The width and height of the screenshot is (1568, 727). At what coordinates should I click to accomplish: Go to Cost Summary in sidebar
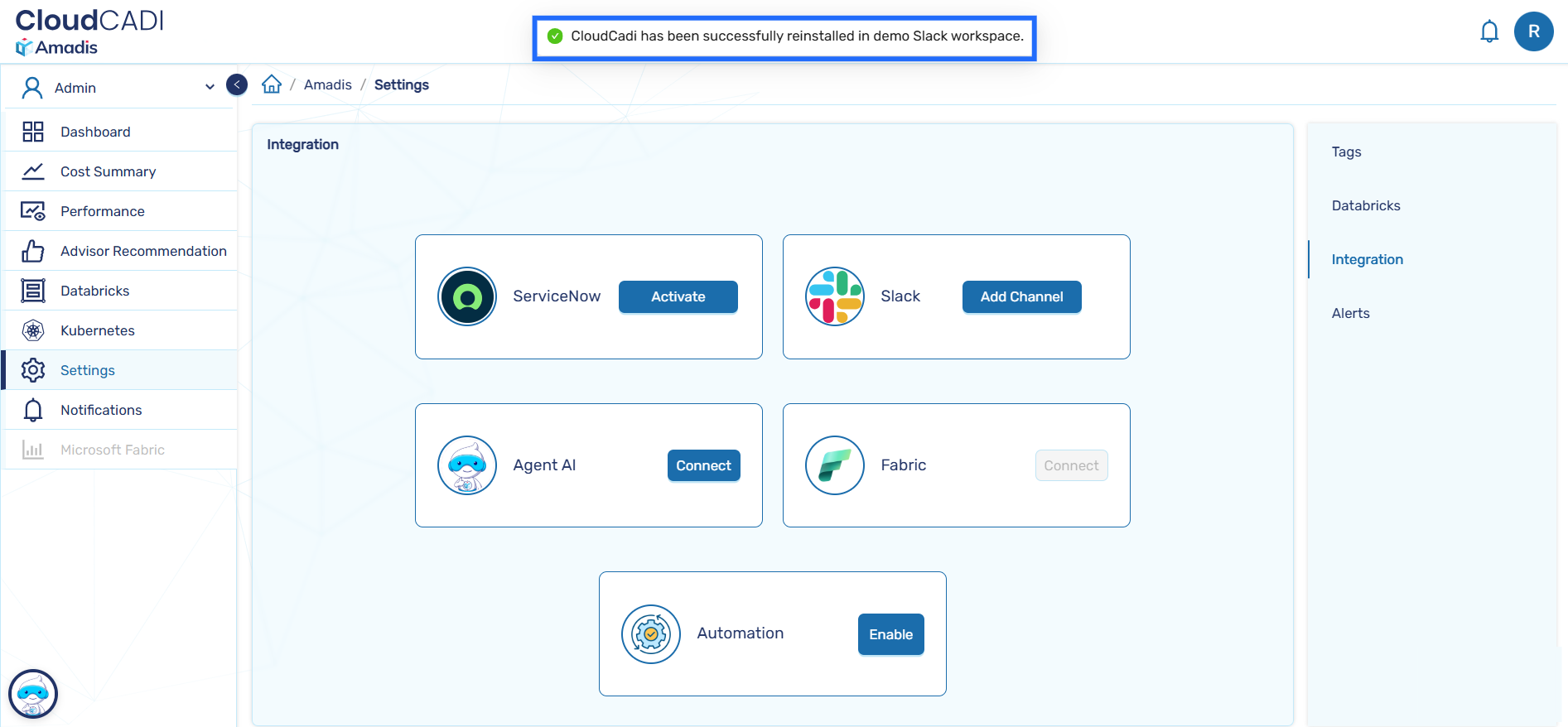click(x=108, y=171)
